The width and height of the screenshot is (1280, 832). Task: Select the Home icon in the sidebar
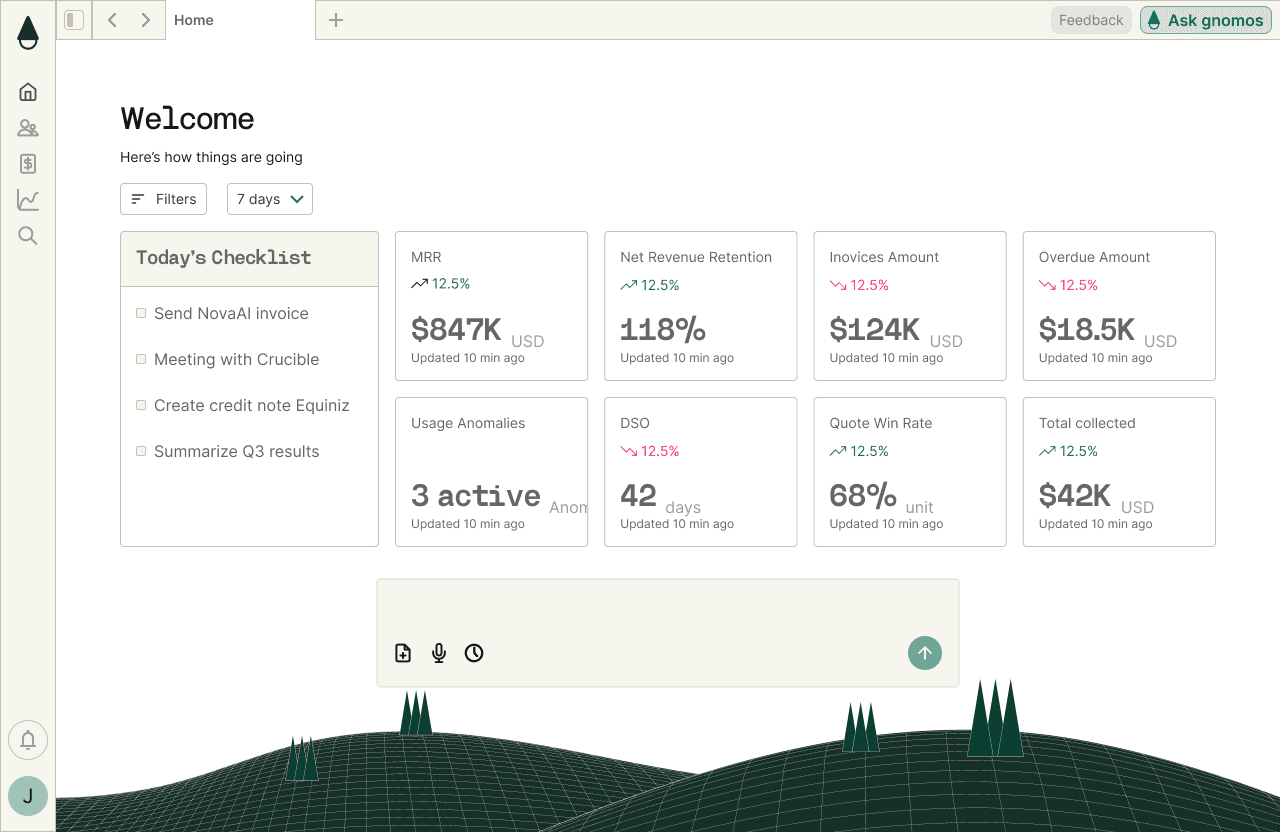point(27,91)
